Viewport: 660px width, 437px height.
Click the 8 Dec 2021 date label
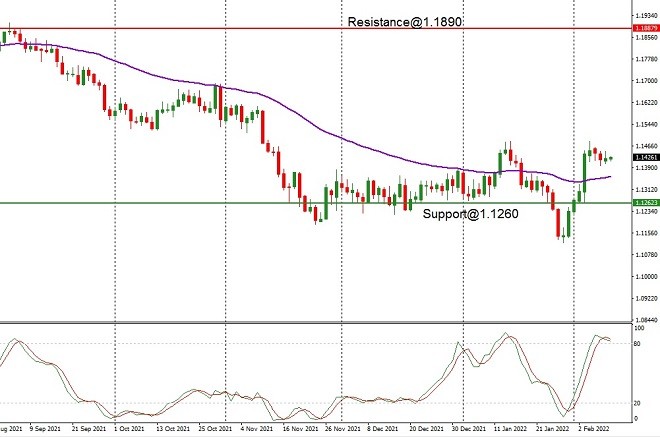383,429
